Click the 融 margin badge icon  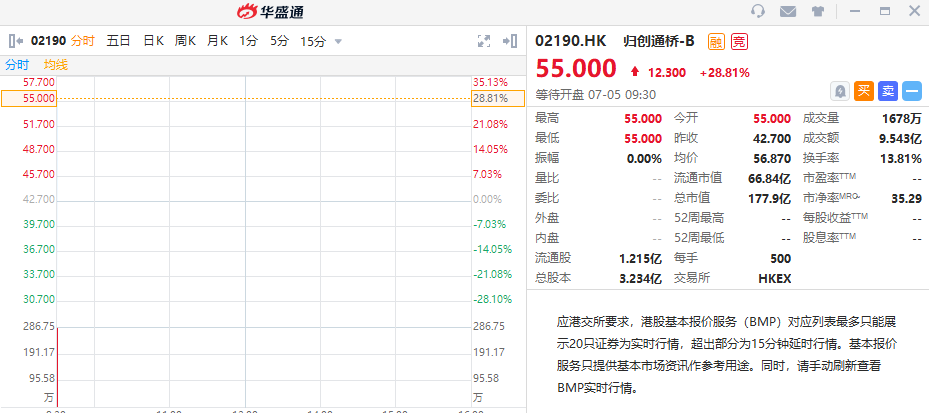tap(717, 41)
